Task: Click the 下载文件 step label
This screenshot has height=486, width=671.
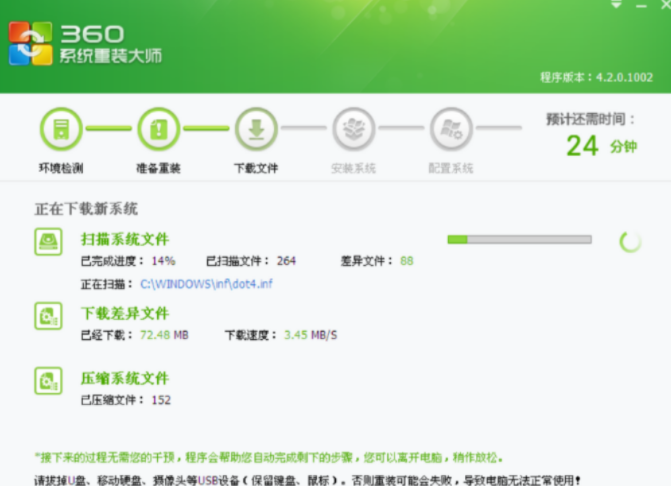Action: point(256,168)
